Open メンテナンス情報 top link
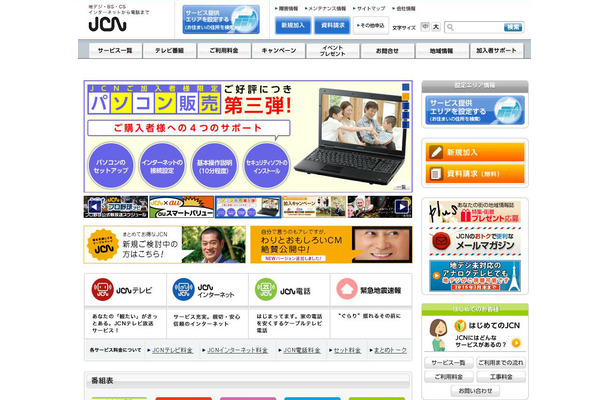610x400 pixels. 325,8
